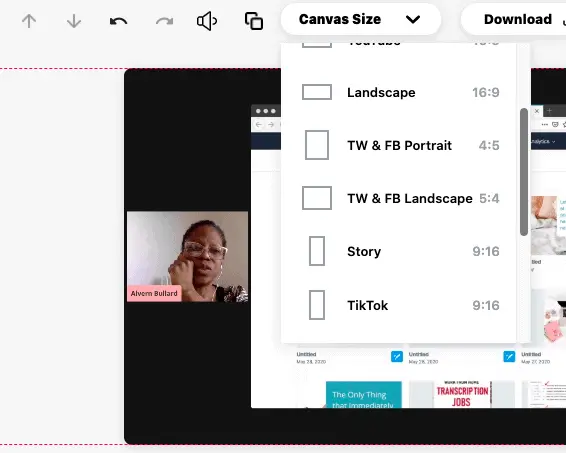Viewport: 566px width, 453px height.
Task: Open the audio speaker settings icon
Action: 207,21
